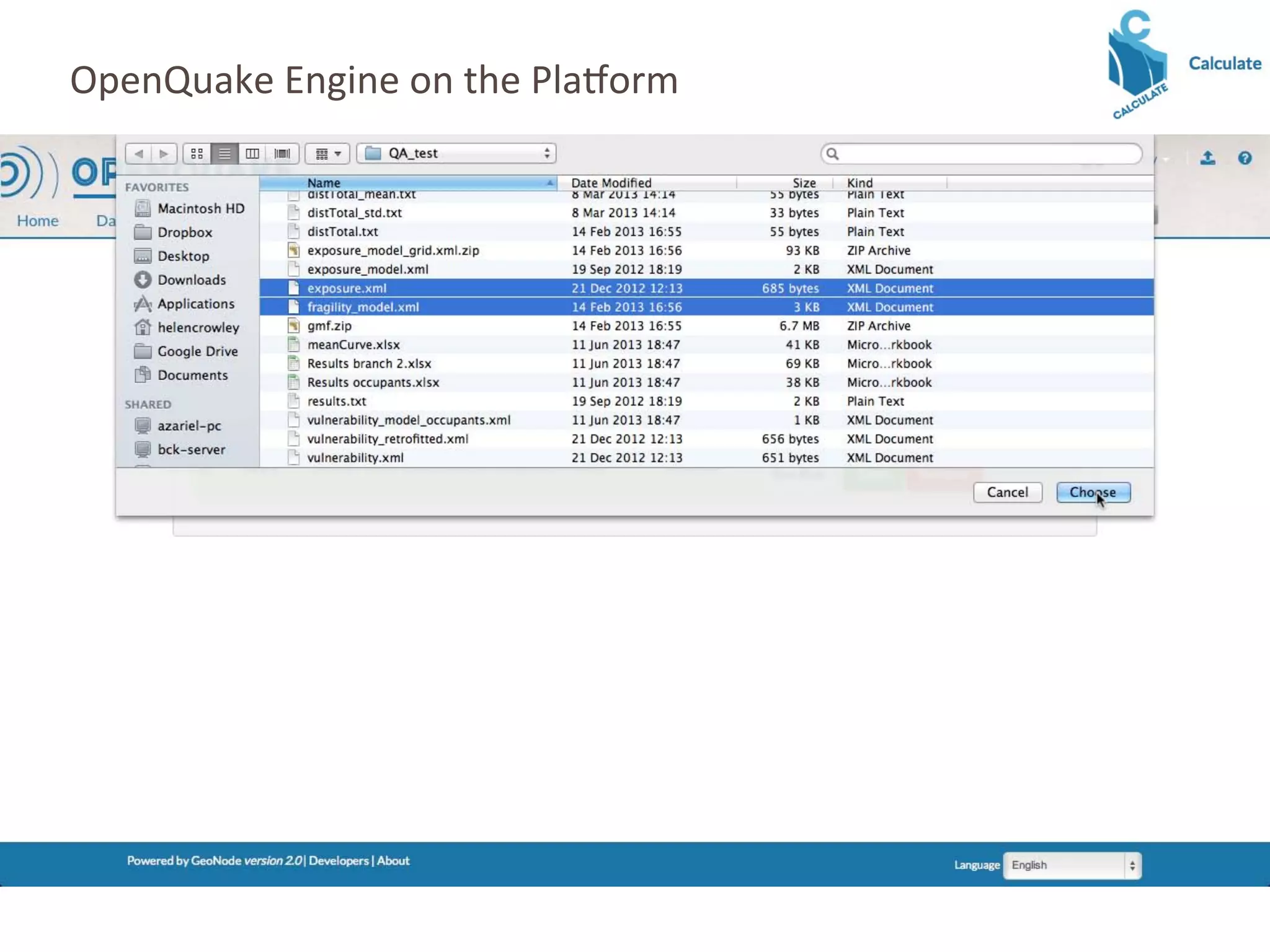Select file exposure_model.xml
This screenshot has width=1270, height=952.
(x=706, y=269)
